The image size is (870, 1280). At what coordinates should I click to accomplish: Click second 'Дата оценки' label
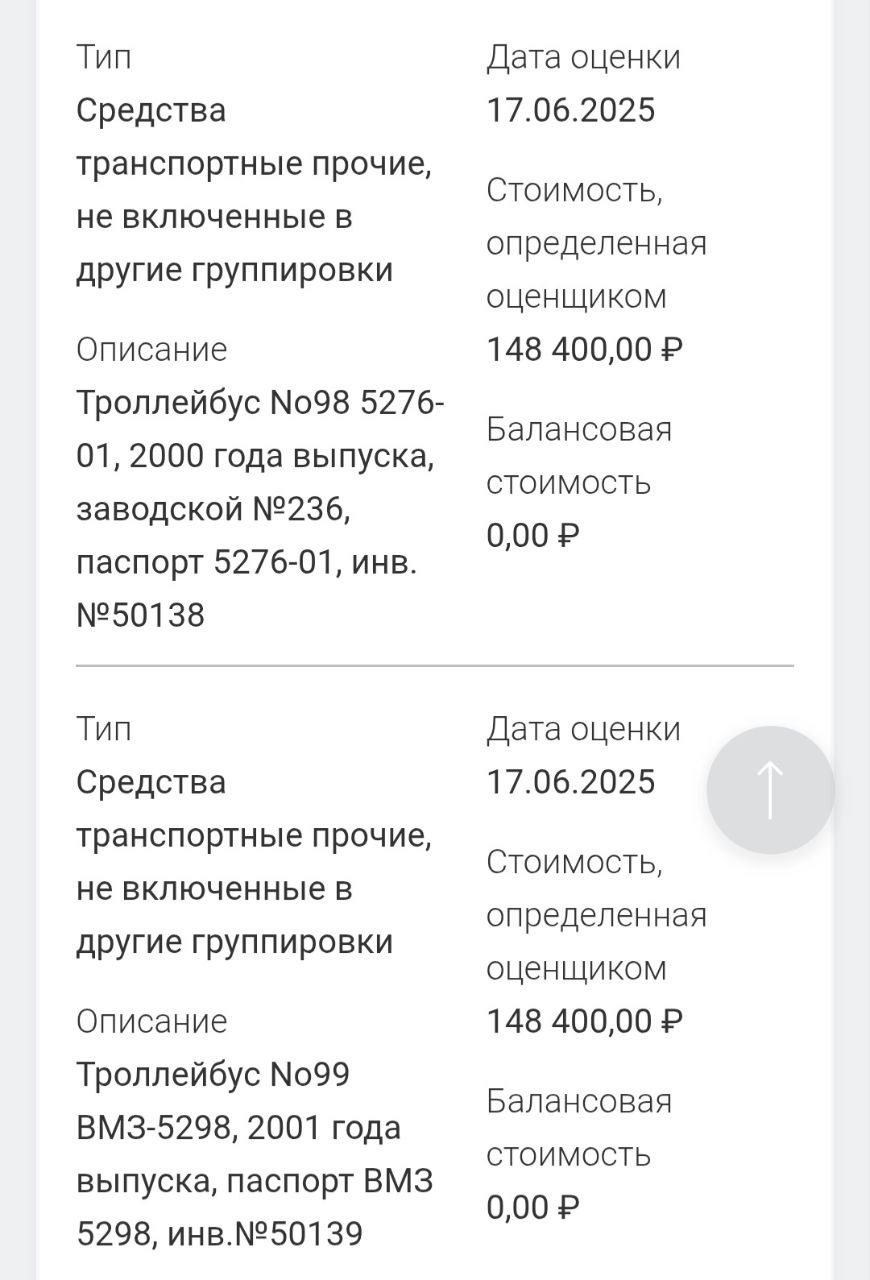(x=583, y=729)
